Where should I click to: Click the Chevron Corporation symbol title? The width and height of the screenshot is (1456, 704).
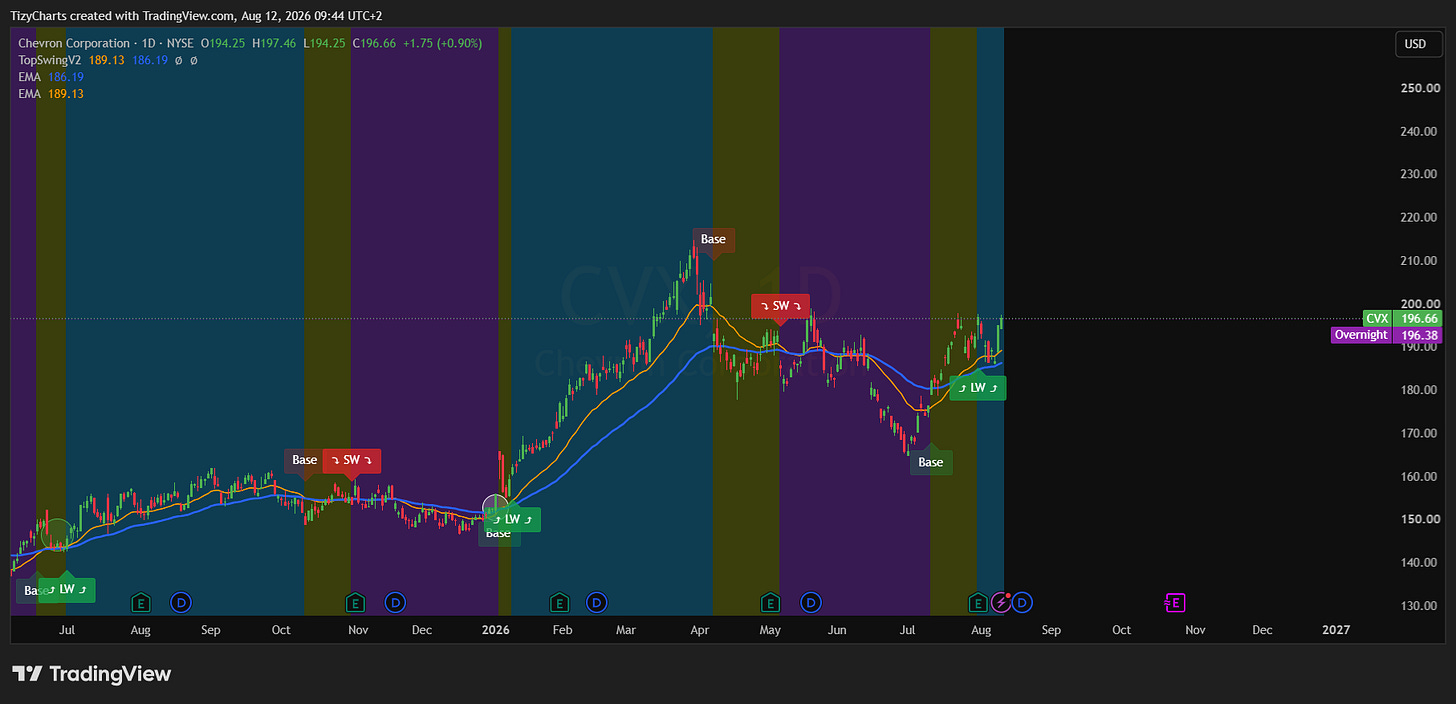(74, 44)
